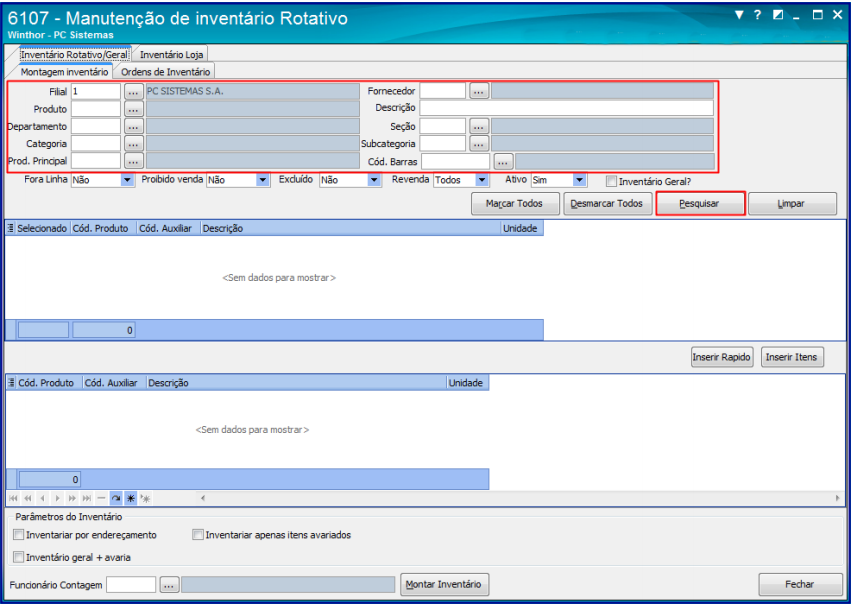Click the curved arrow refresh navigator icon

pos(116,498)
